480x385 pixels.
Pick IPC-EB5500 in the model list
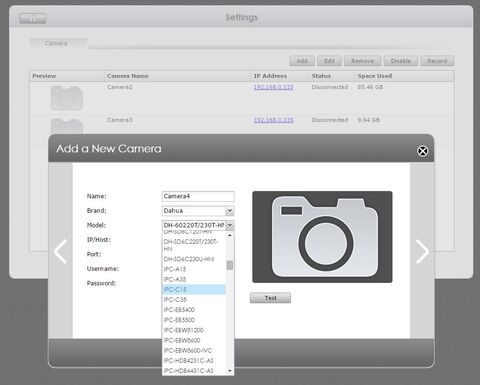[x=194, y=320]
